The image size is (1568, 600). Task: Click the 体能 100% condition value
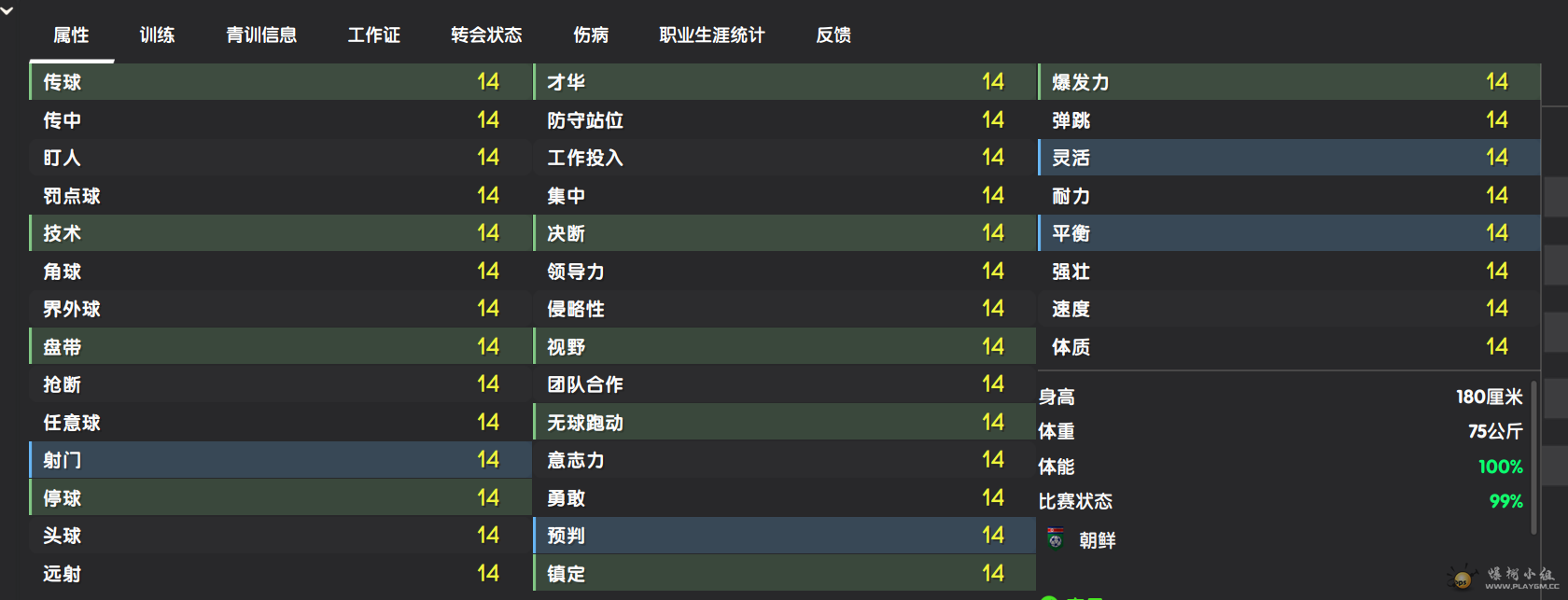pos(1500,467)
